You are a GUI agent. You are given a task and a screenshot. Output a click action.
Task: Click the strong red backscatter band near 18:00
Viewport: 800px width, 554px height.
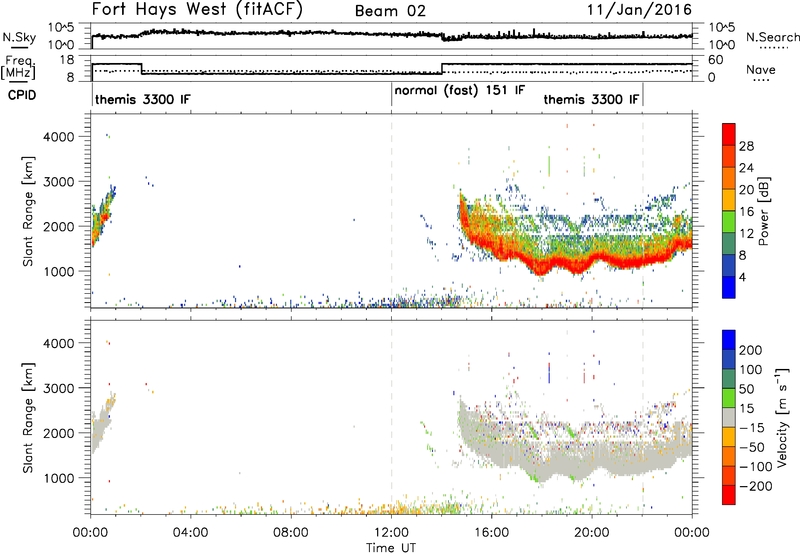(541, 265)
